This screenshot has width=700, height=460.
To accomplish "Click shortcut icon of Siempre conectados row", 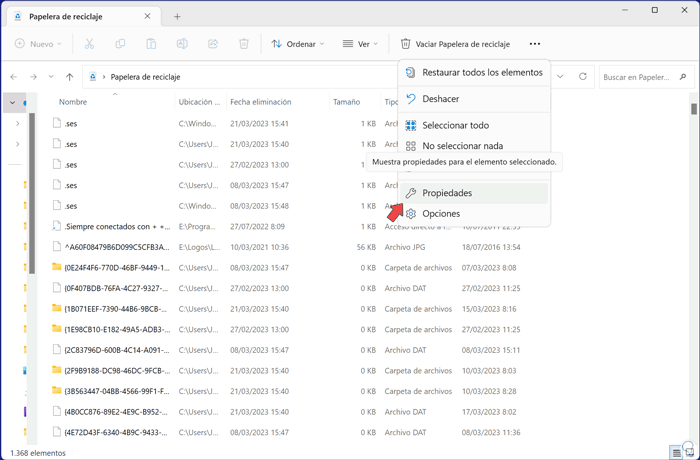I will tap(56, 226).
